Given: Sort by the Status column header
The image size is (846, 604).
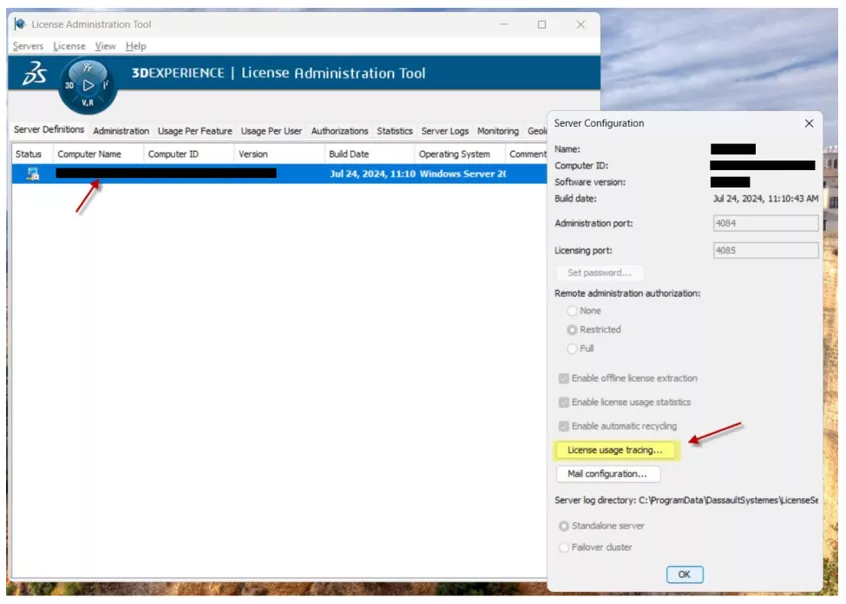Looking at the screenshot, I should point(32,154).
